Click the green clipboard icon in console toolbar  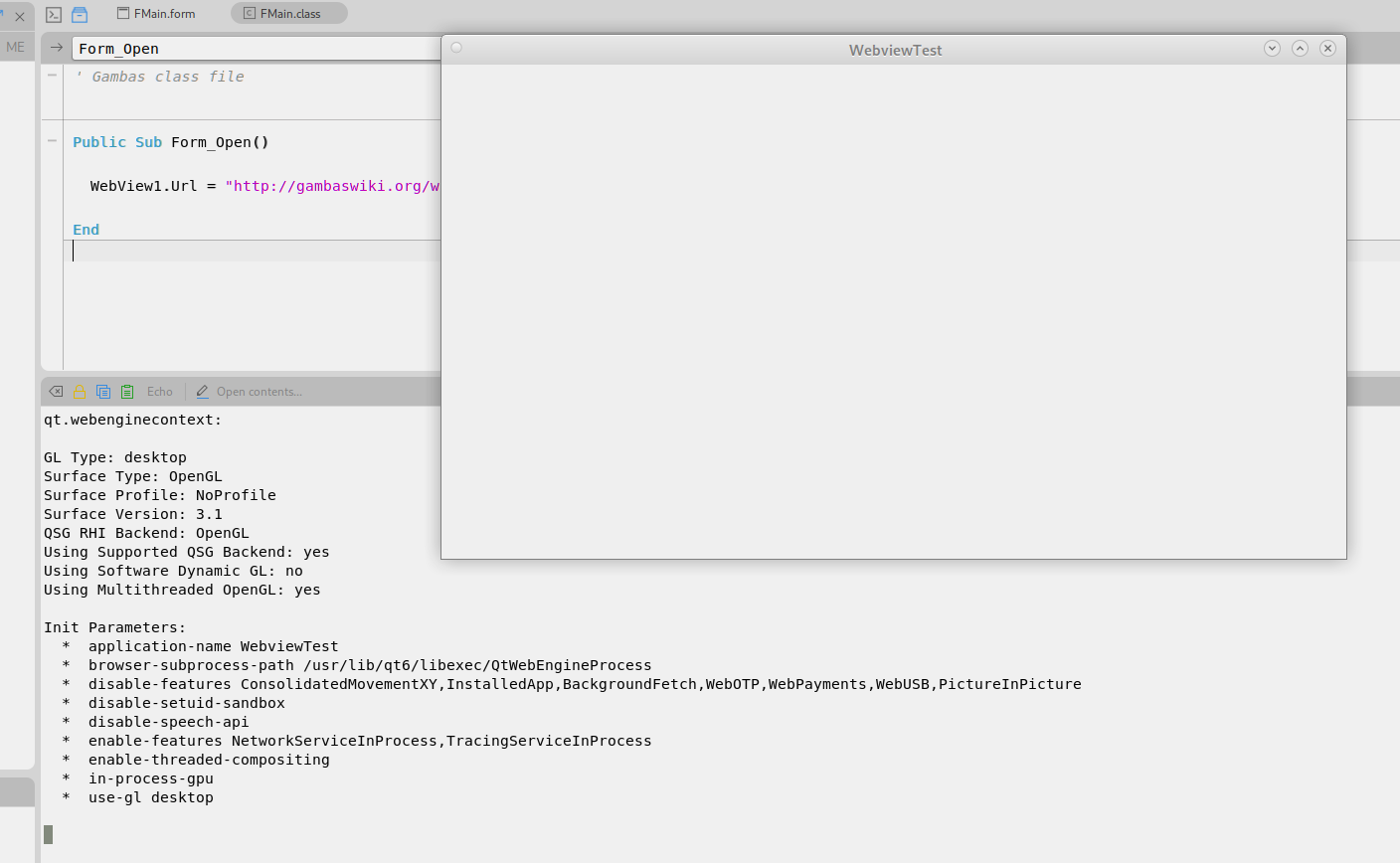127,391
